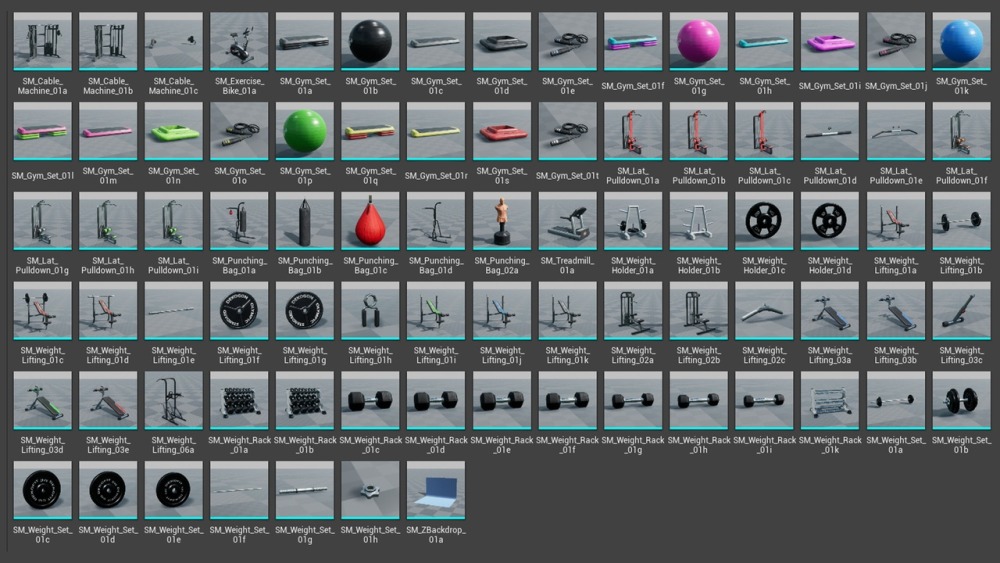The image size is (1000, 563).
Task: Choose the blue ball SM_Gym_Set_01k
Action: click(x=962, y=41)
